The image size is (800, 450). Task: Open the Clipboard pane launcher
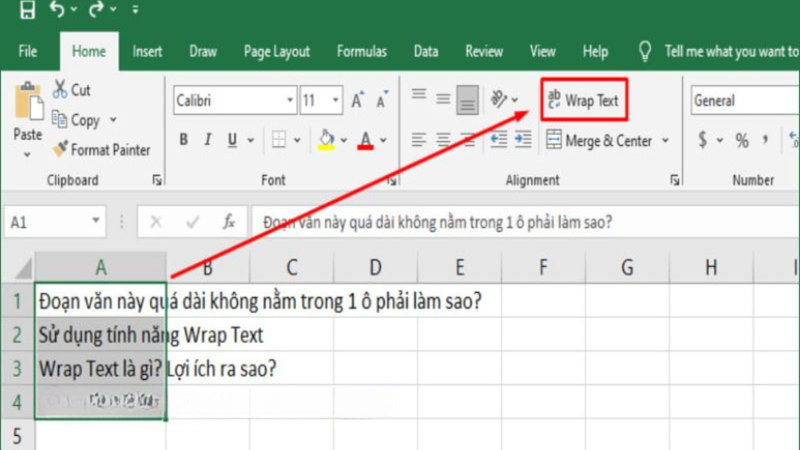(157, 180)
